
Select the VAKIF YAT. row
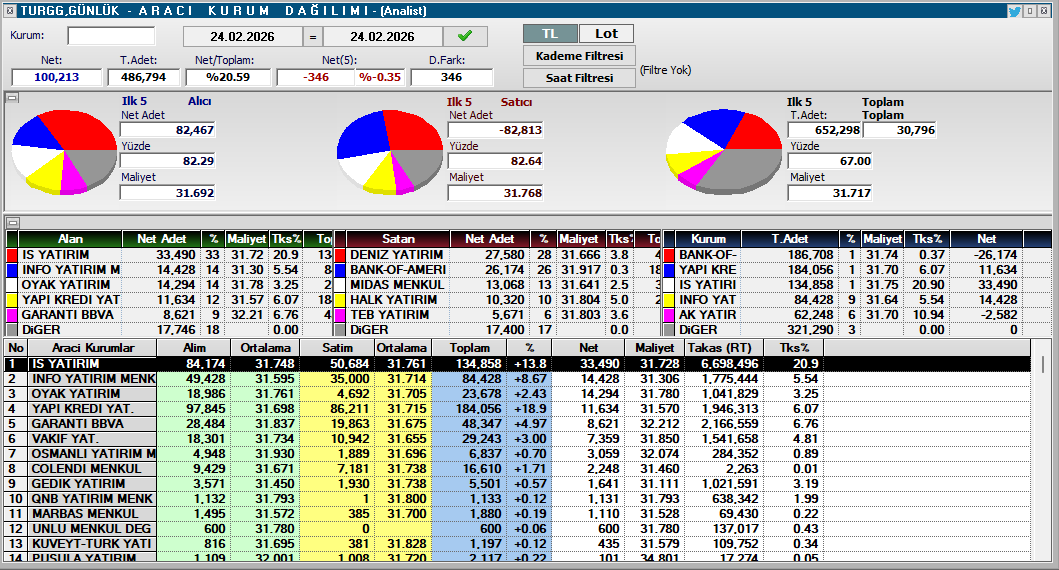(517, 439)
